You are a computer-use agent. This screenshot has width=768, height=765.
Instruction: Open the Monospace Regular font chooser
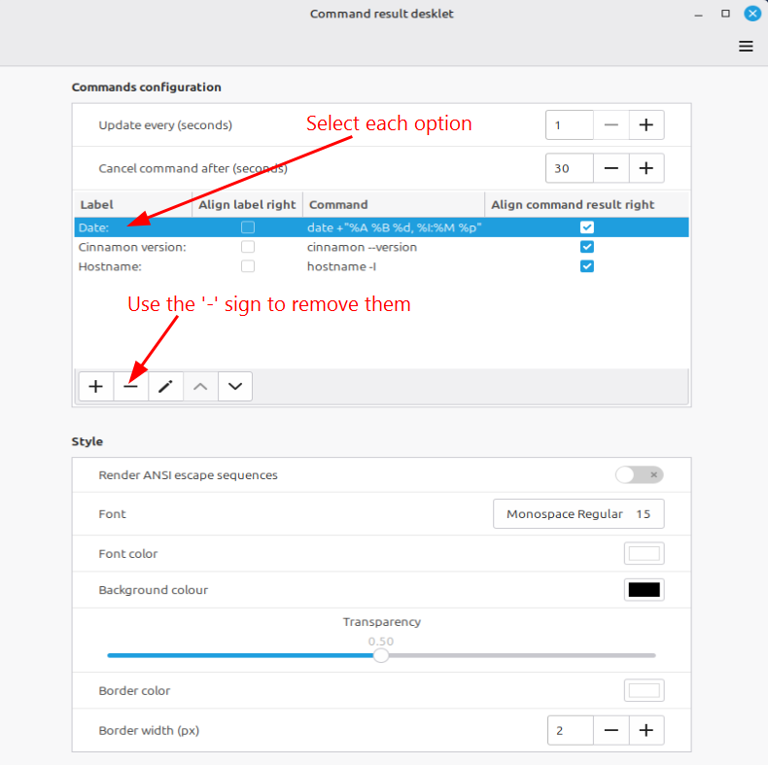578,514
